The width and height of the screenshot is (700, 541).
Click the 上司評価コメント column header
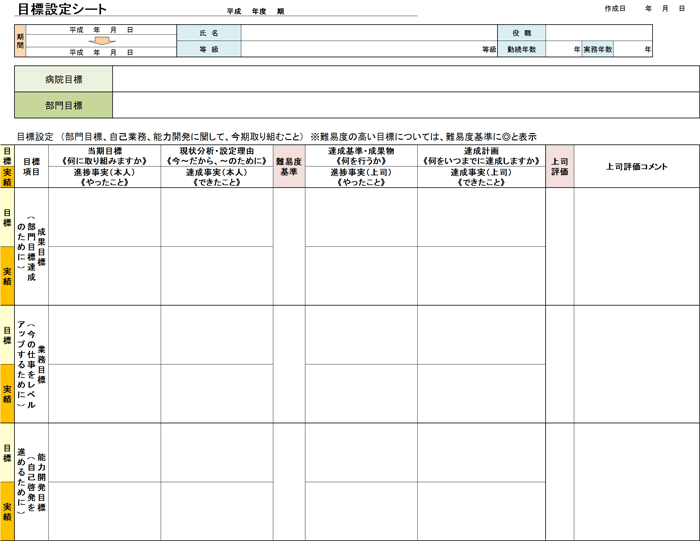coord(636,166)
